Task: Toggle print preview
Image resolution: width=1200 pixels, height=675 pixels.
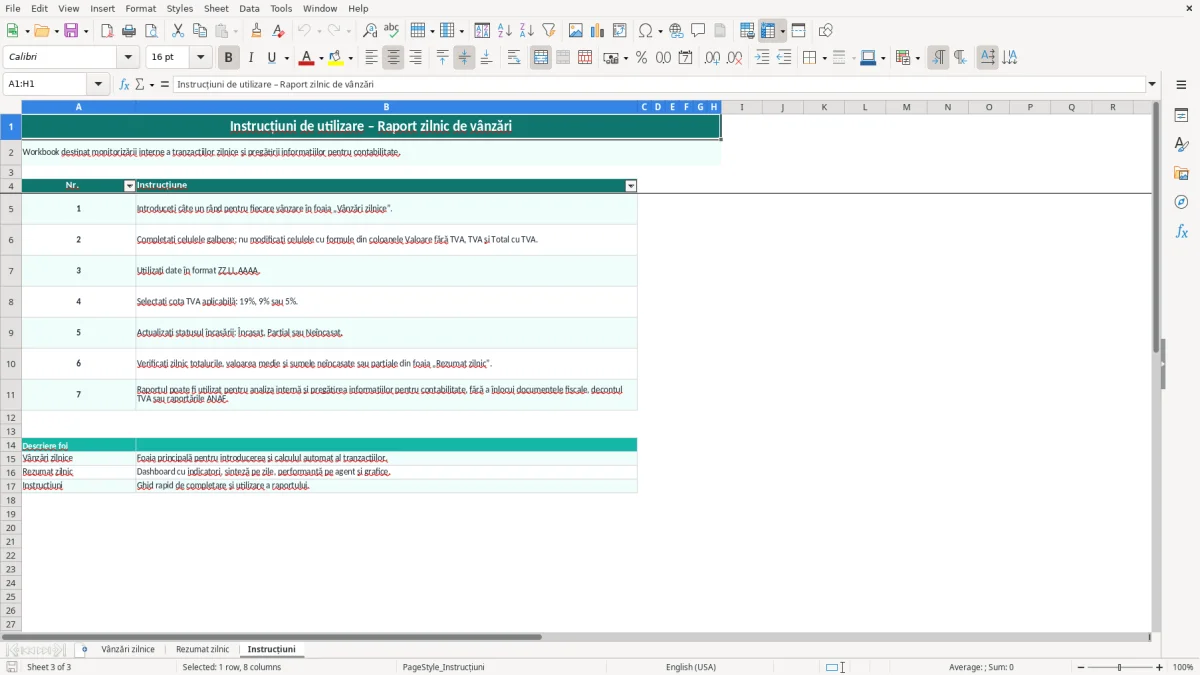Action: pos(151,31)
